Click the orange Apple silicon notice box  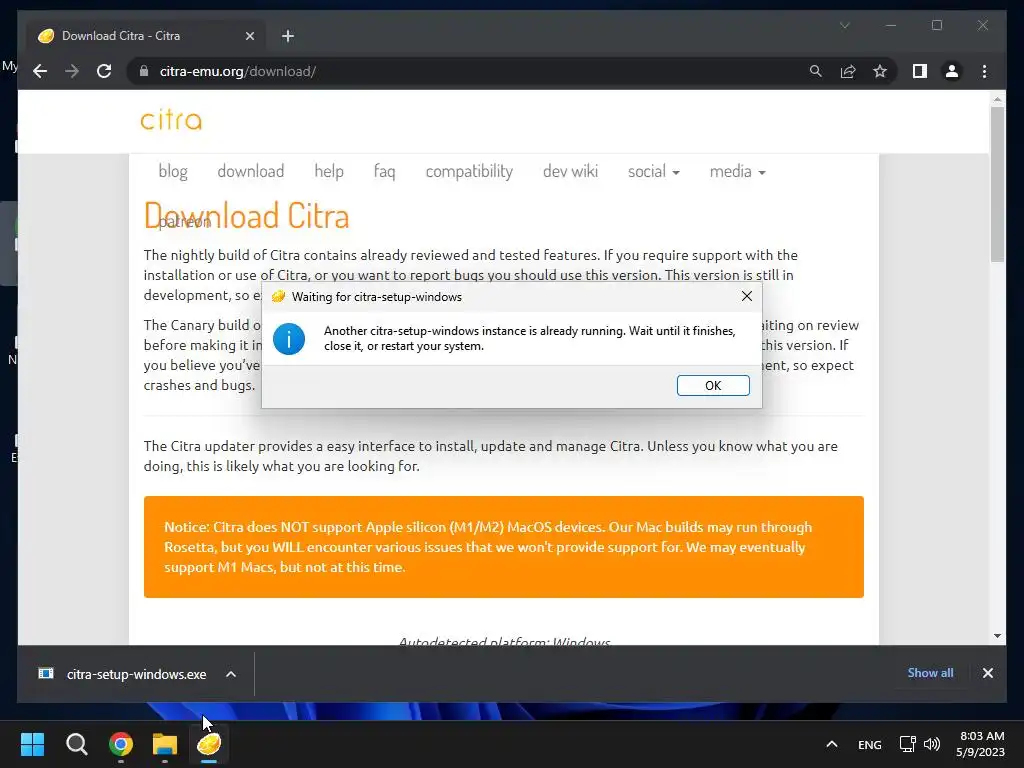coord(504,547)
